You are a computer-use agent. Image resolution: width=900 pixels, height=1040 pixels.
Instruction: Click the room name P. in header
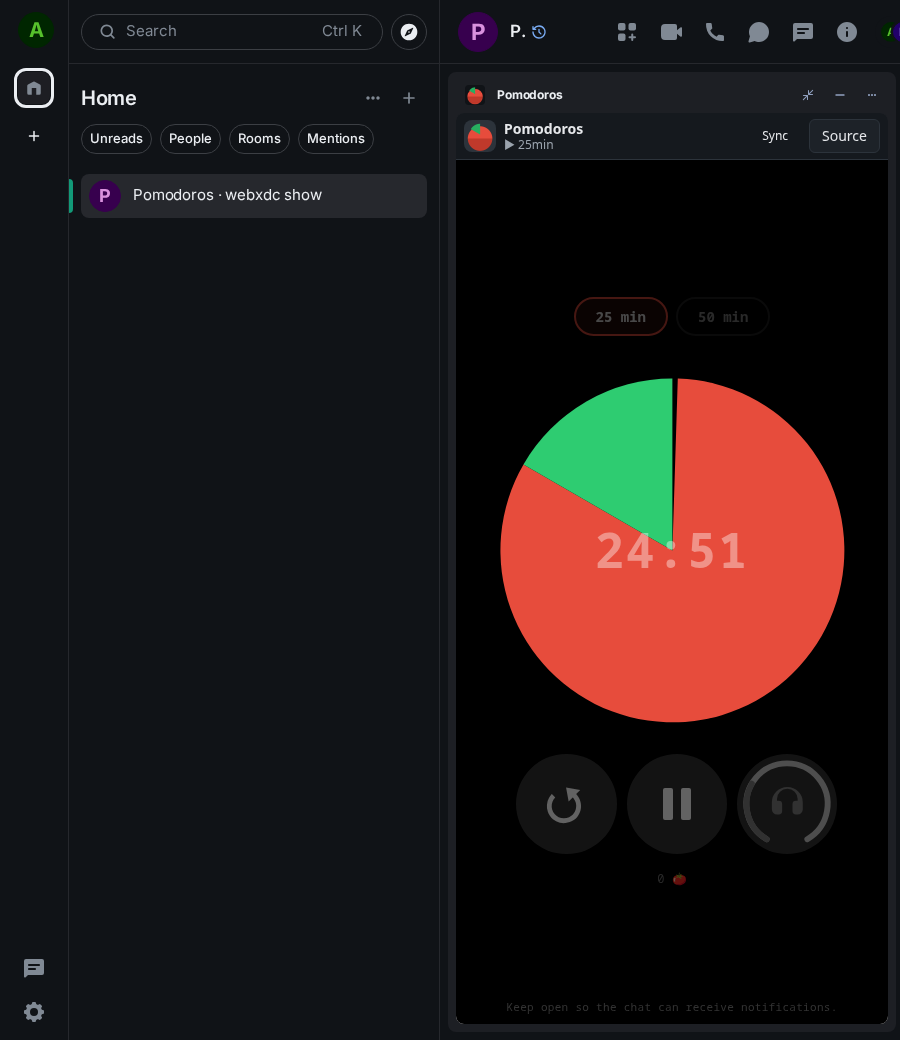click(517, 31)
